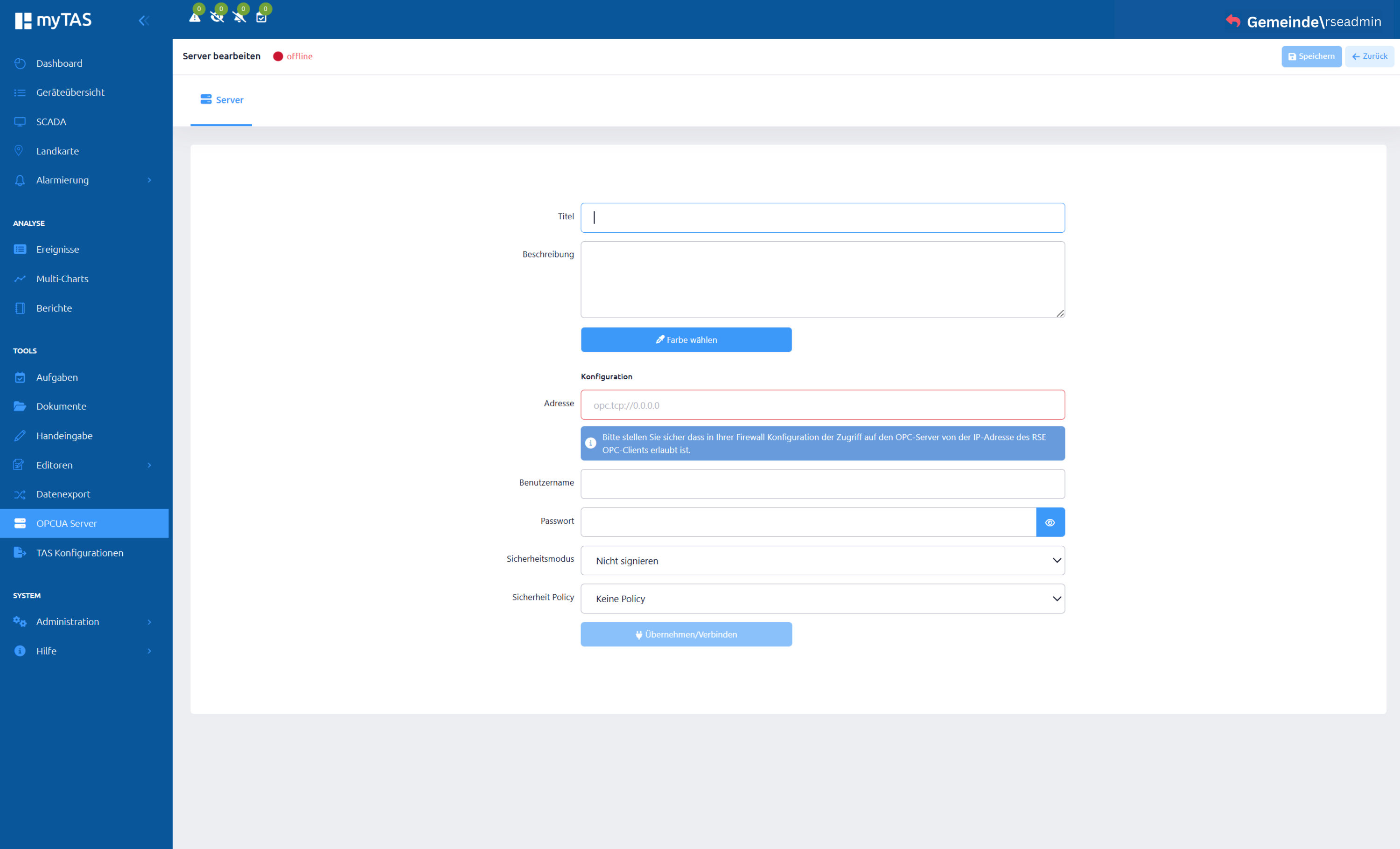This screenshot has width=1400, height=849.
Task: Click the Dashboard sidebar icon
Action: click(x=20, y=63)
